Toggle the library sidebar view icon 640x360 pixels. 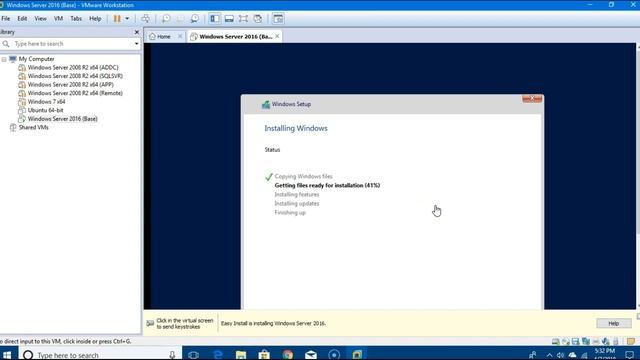click(x=215, y=19)
